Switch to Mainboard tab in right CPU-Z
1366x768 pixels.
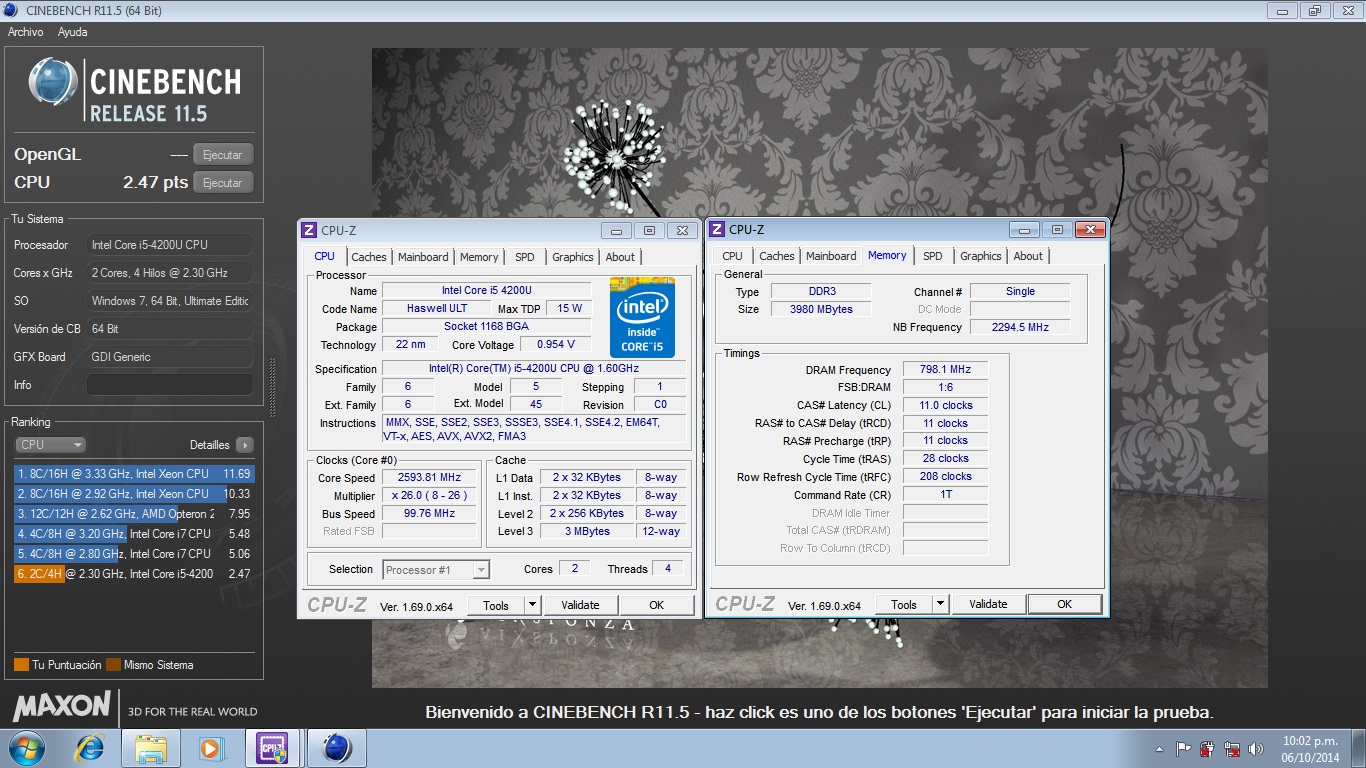831,257
